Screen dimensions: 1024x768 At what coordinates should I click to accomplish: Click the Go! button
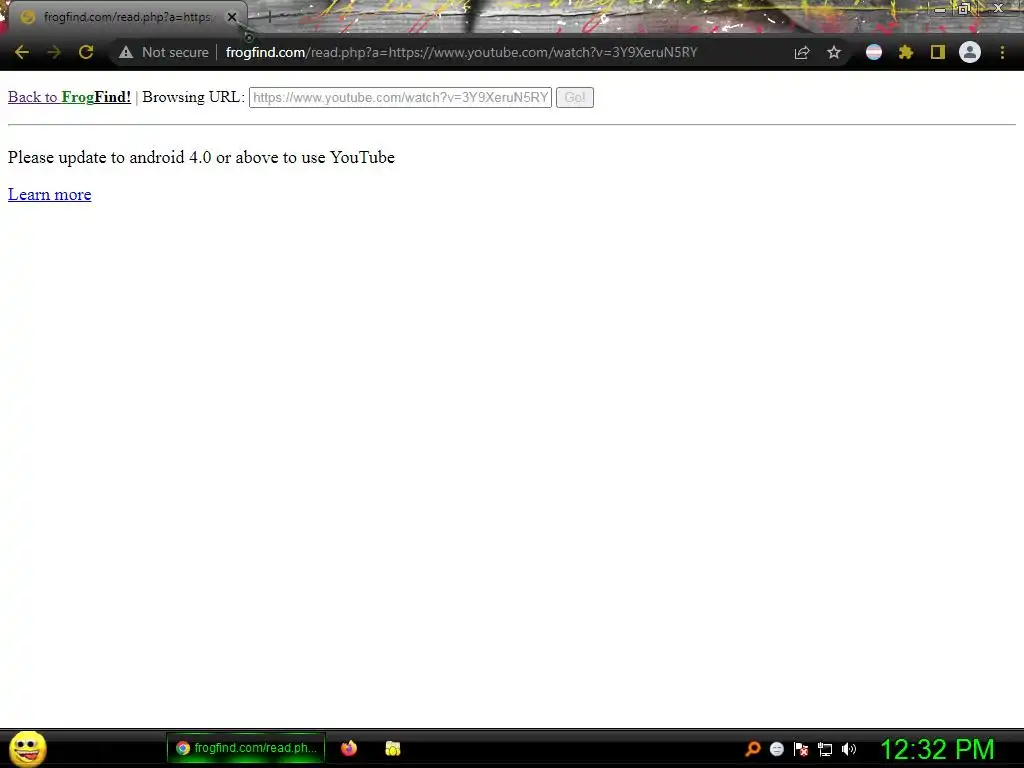575,97
